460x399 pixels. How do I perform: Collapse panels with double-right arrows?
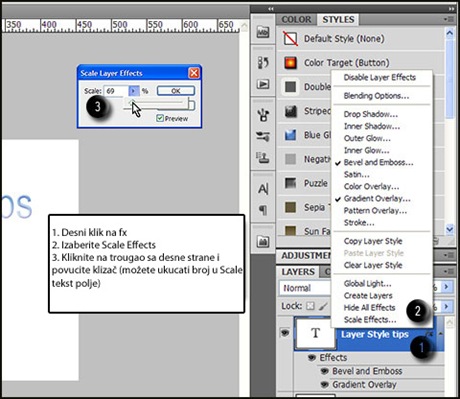point(451,9)
